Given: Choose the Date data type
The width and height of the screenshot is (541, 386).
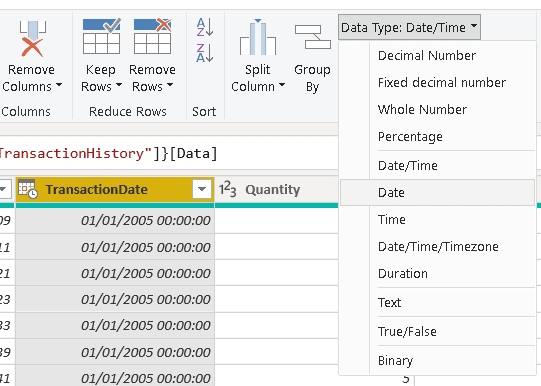Looking at the screenshot, I should click(437, 192).
